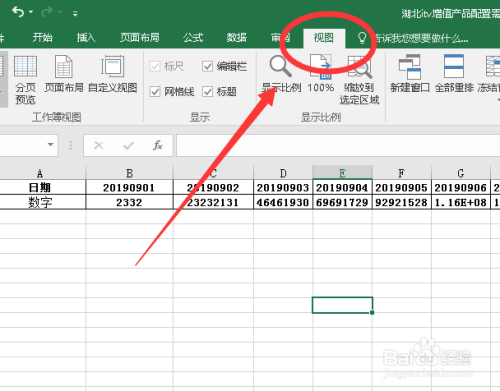Select cell showing 69691729
Image resolution: width=500 pixels, height=391 pixels.
[342, 202]
